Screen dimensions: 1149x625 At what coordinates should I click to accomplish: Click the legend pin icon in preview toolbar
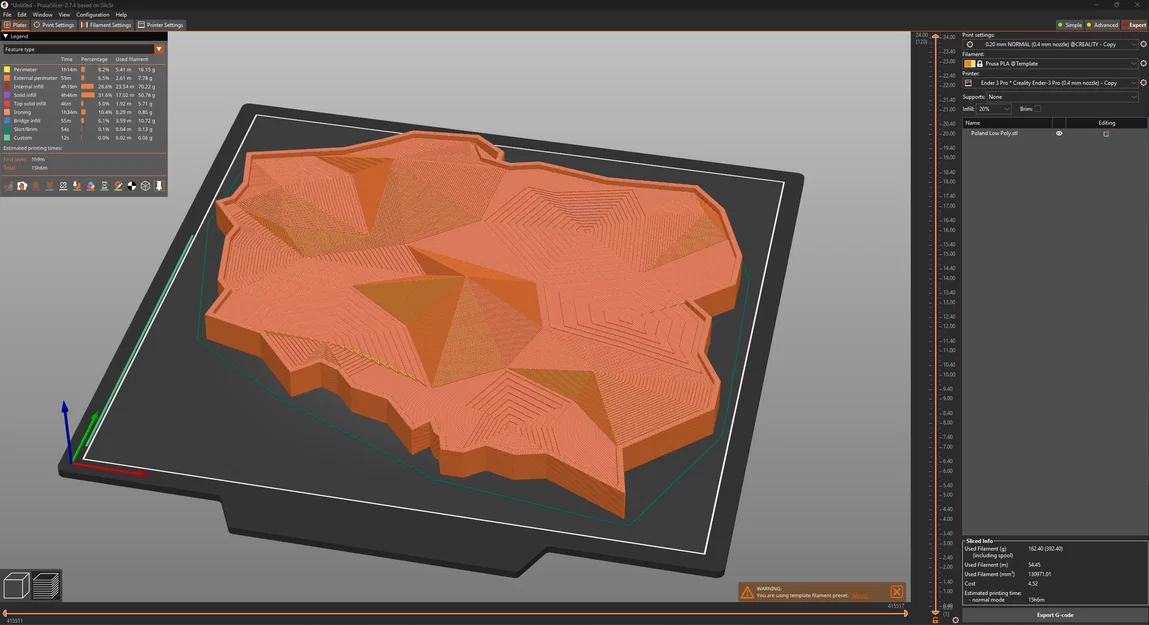[159, 186]
